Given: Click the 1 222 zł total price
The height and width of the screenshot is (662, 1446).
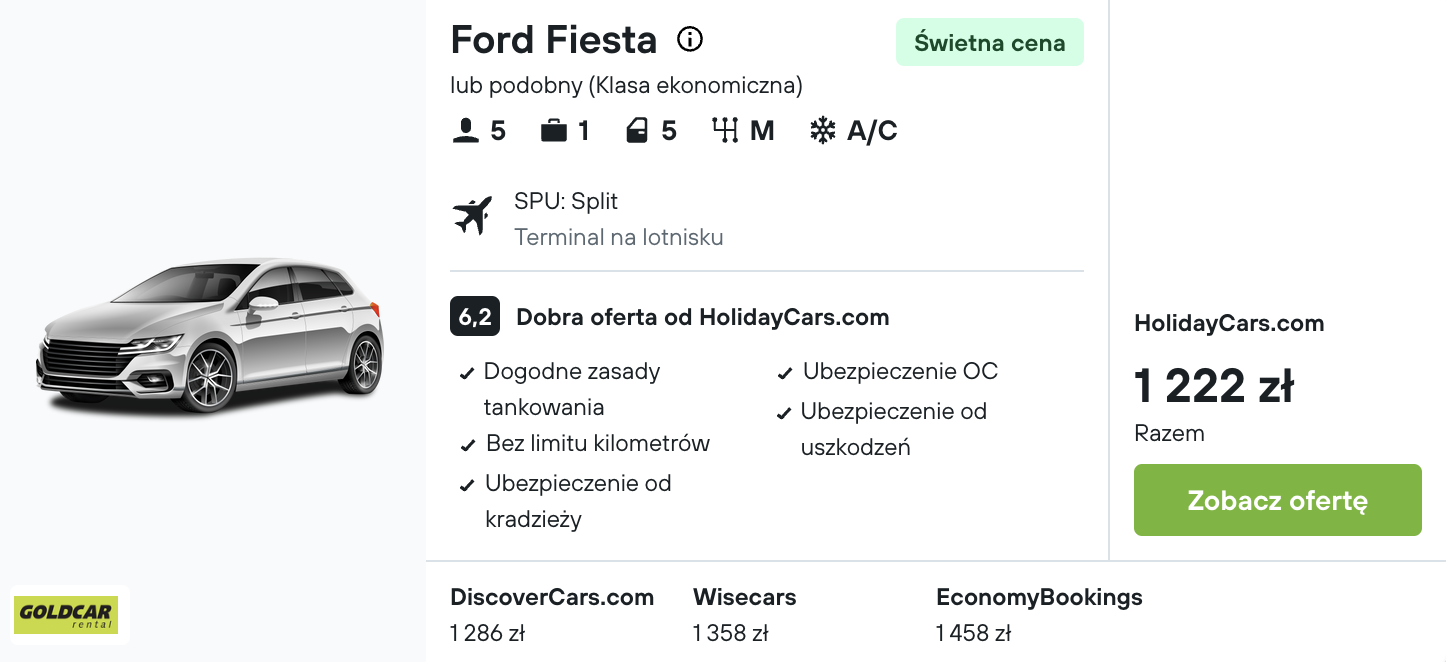Looking at the screenshot, I should pyautogui.click(x=1213, y=386).
